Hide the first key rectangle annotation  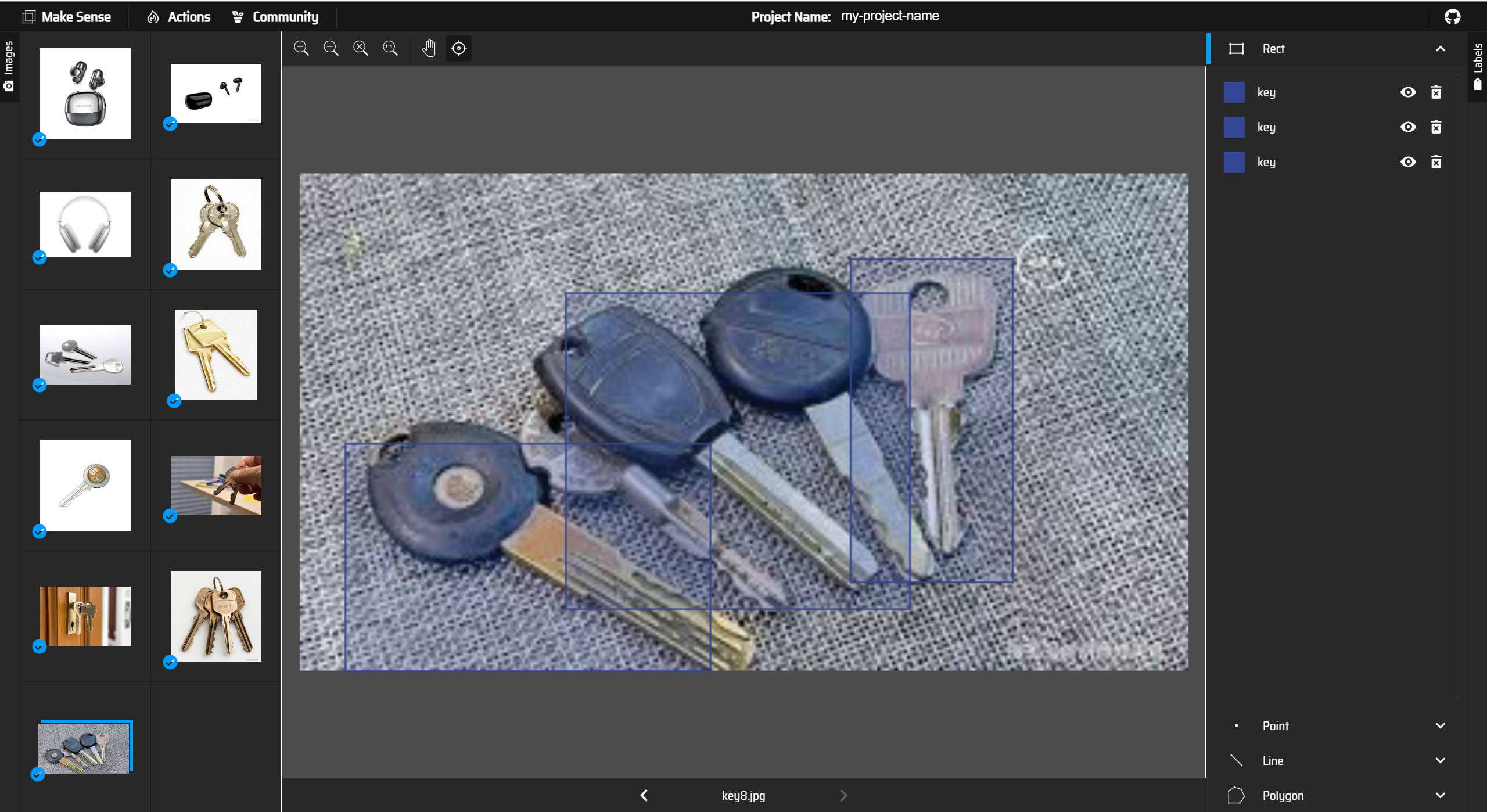point(1408,92)
